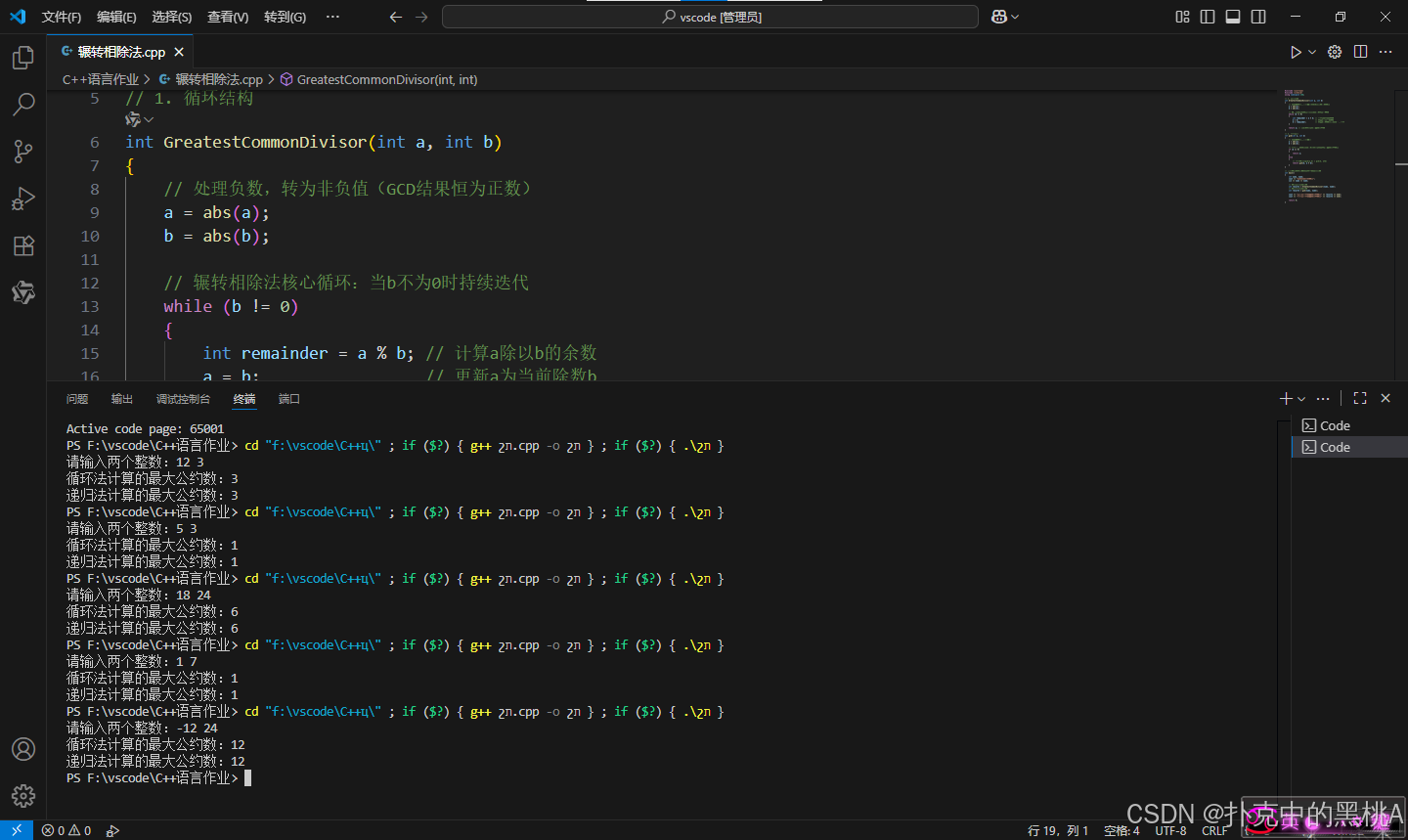
Task: Click line number 6 in gutter
Action: click(x=94, y=142)
